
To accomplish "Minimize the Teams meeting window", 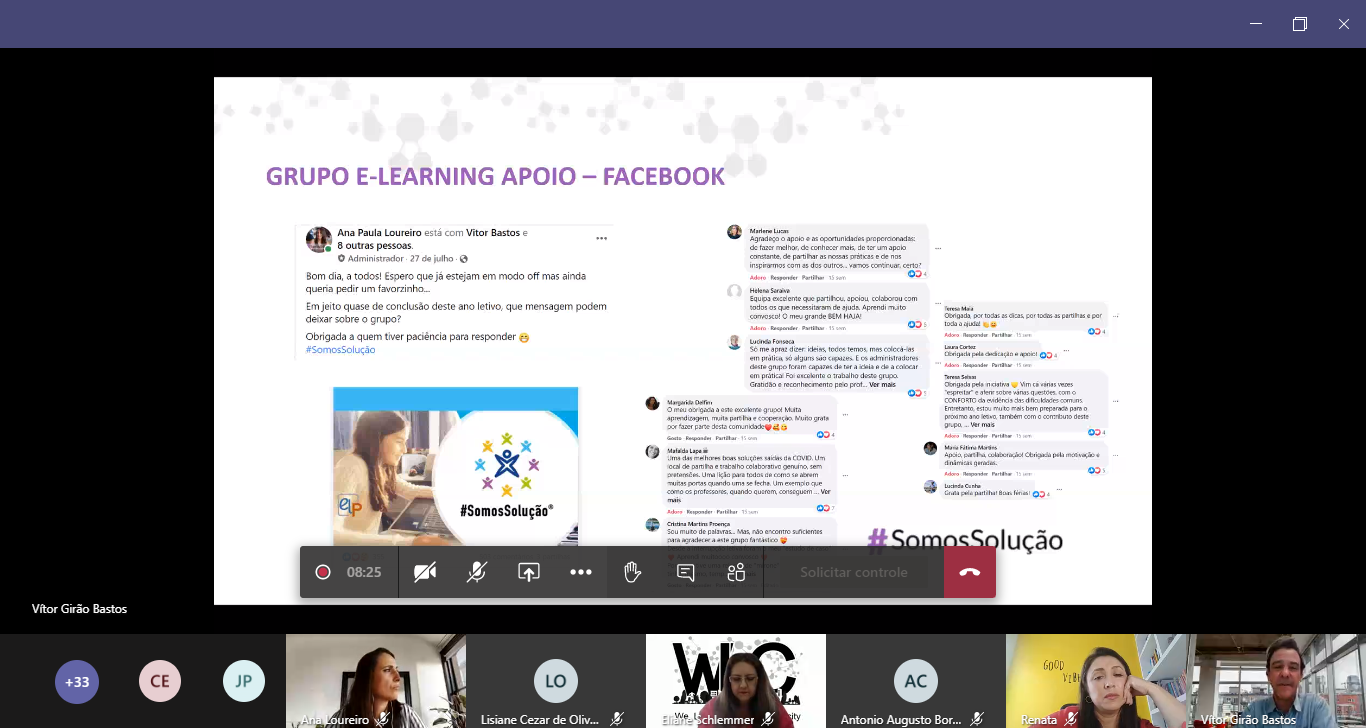I will pos(1256,24).
